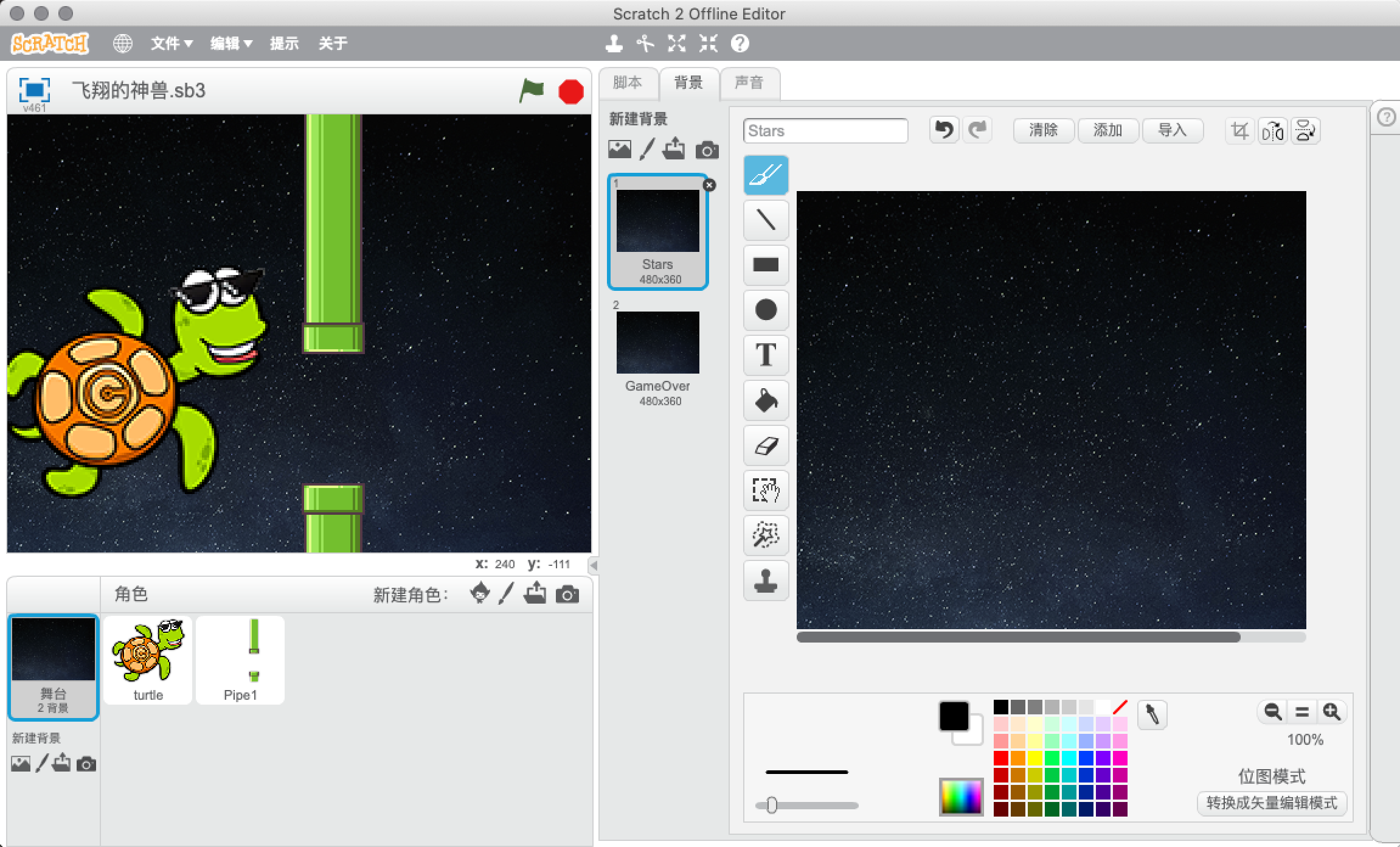Flip the backdrop up-down
This screenshot has height=847, width=1400.
coord(1305,131)
